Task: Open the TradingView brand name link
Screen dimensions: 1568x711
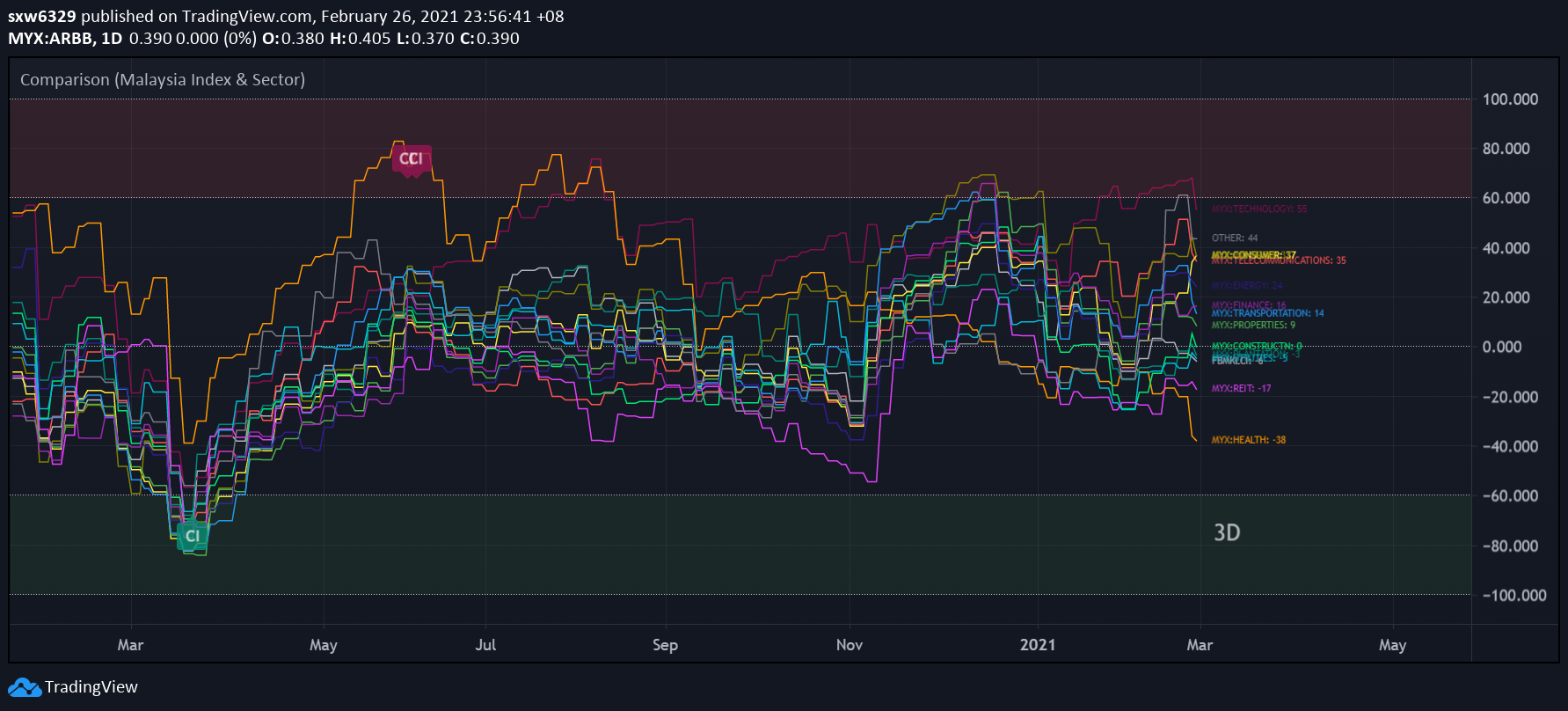Action: click(x=91, y=687)
